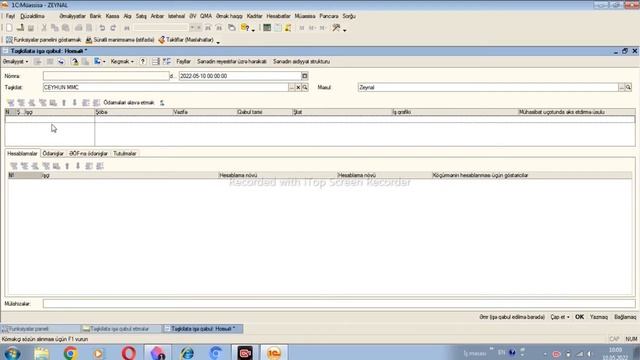Add a row in Hesablamalar table toolbar
This screenshot has width=640, height=360.
[14, 166]
